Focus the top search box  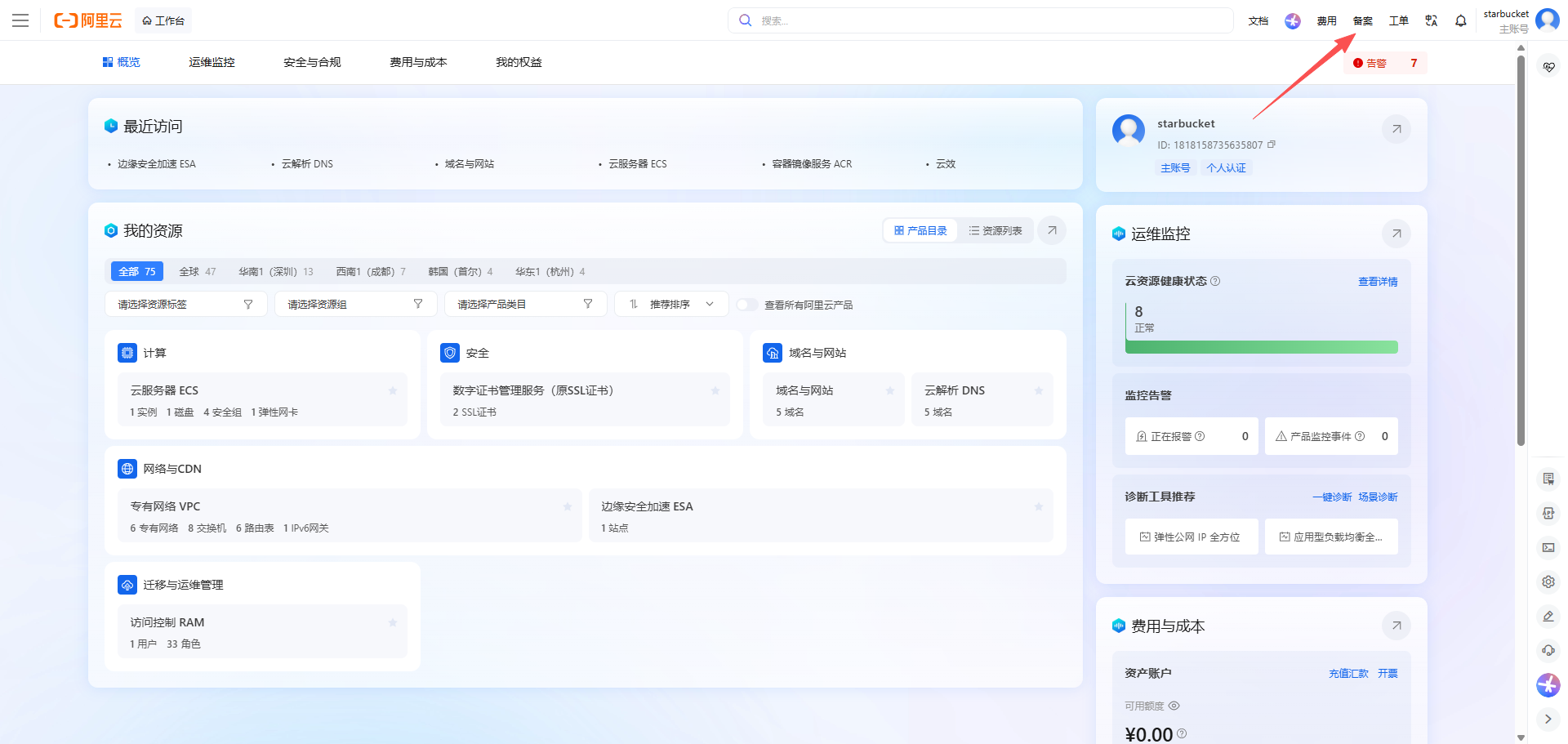pos(980,20)
